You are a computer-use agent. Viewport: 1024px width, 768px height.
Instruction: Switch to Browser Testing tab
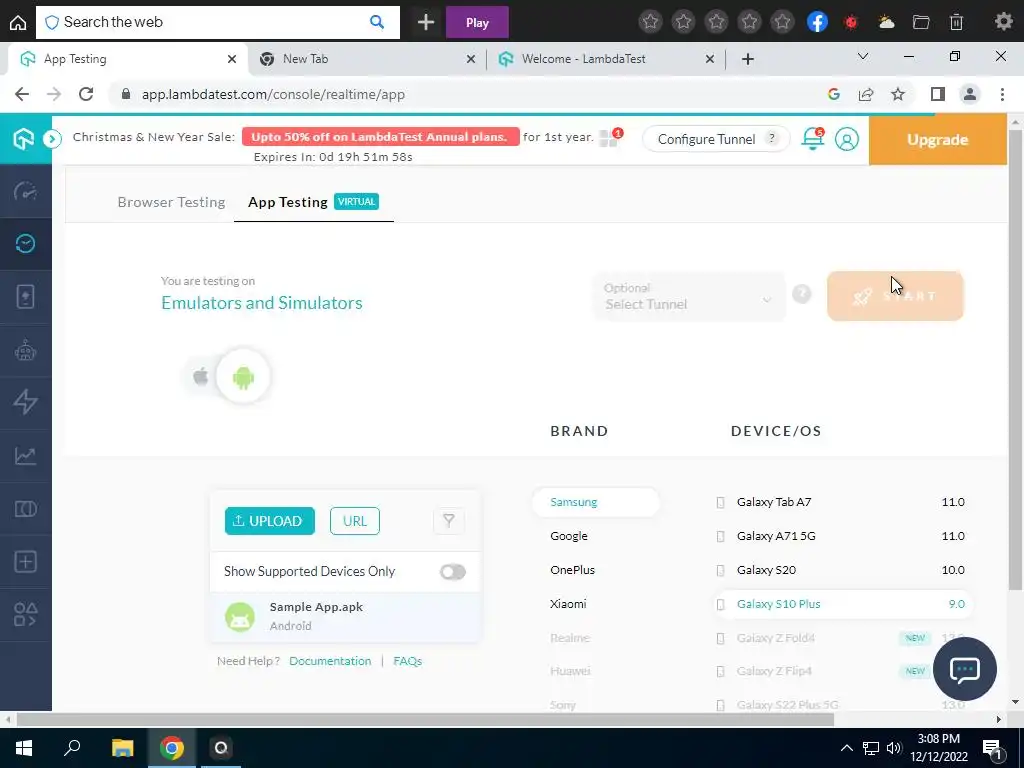(171, 202)
